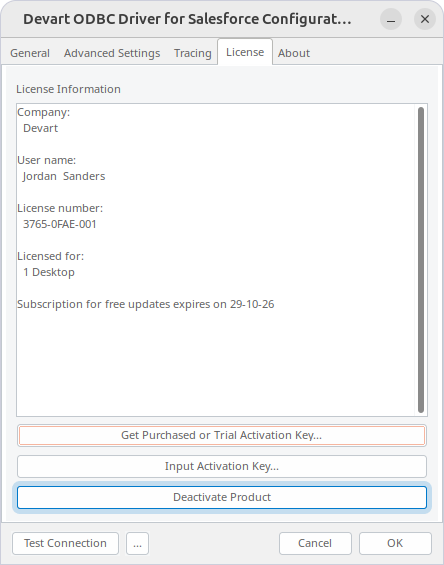444x565 pixels.
Task: Click the Test Connection button
Action: [65, 543]
